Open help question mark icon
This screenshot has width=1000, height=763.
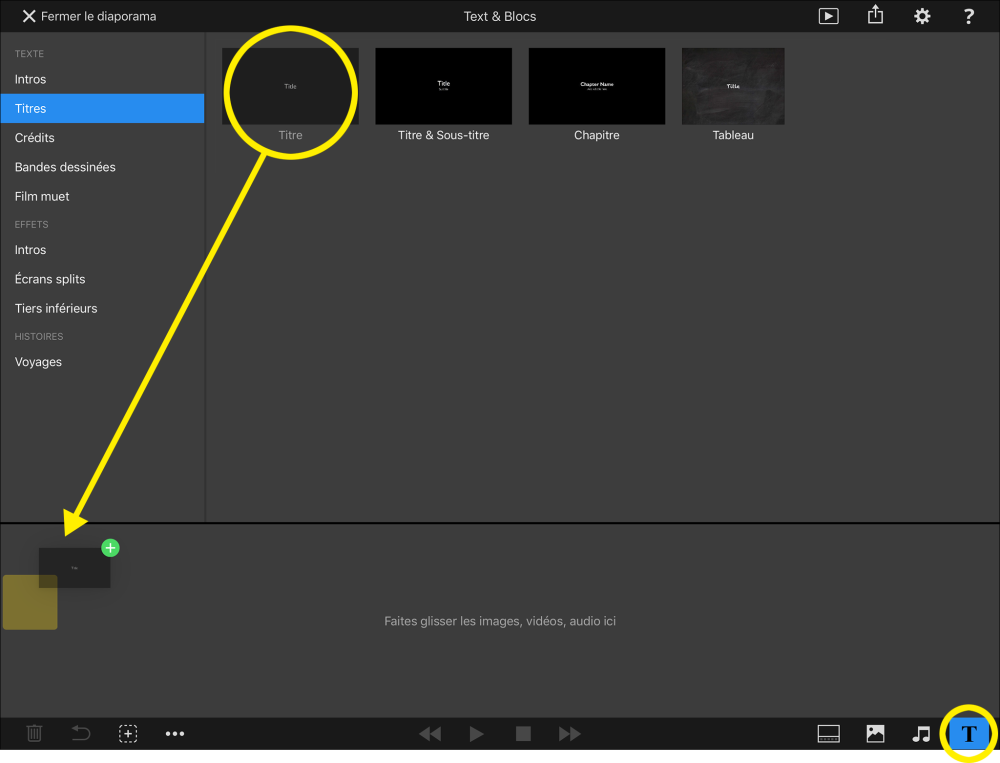coord(968,16)
